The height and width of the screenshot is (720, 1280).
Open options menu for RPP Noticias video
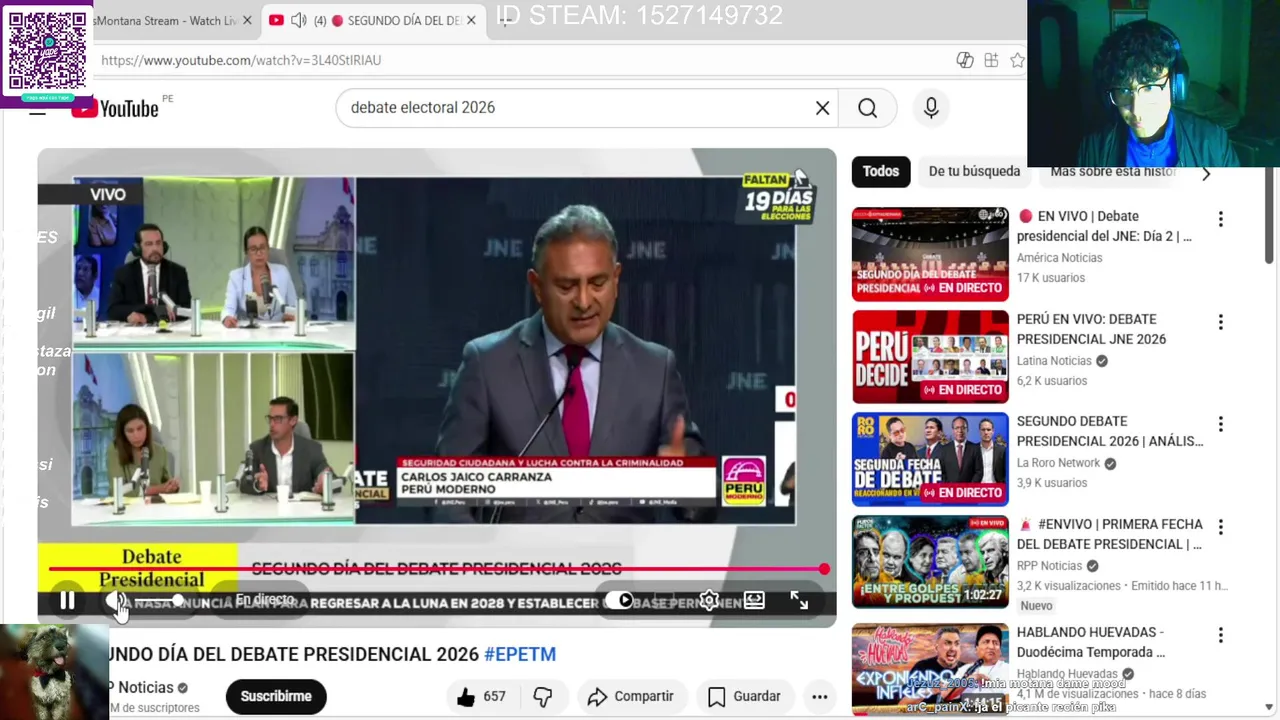click(x=1220, y=527)
